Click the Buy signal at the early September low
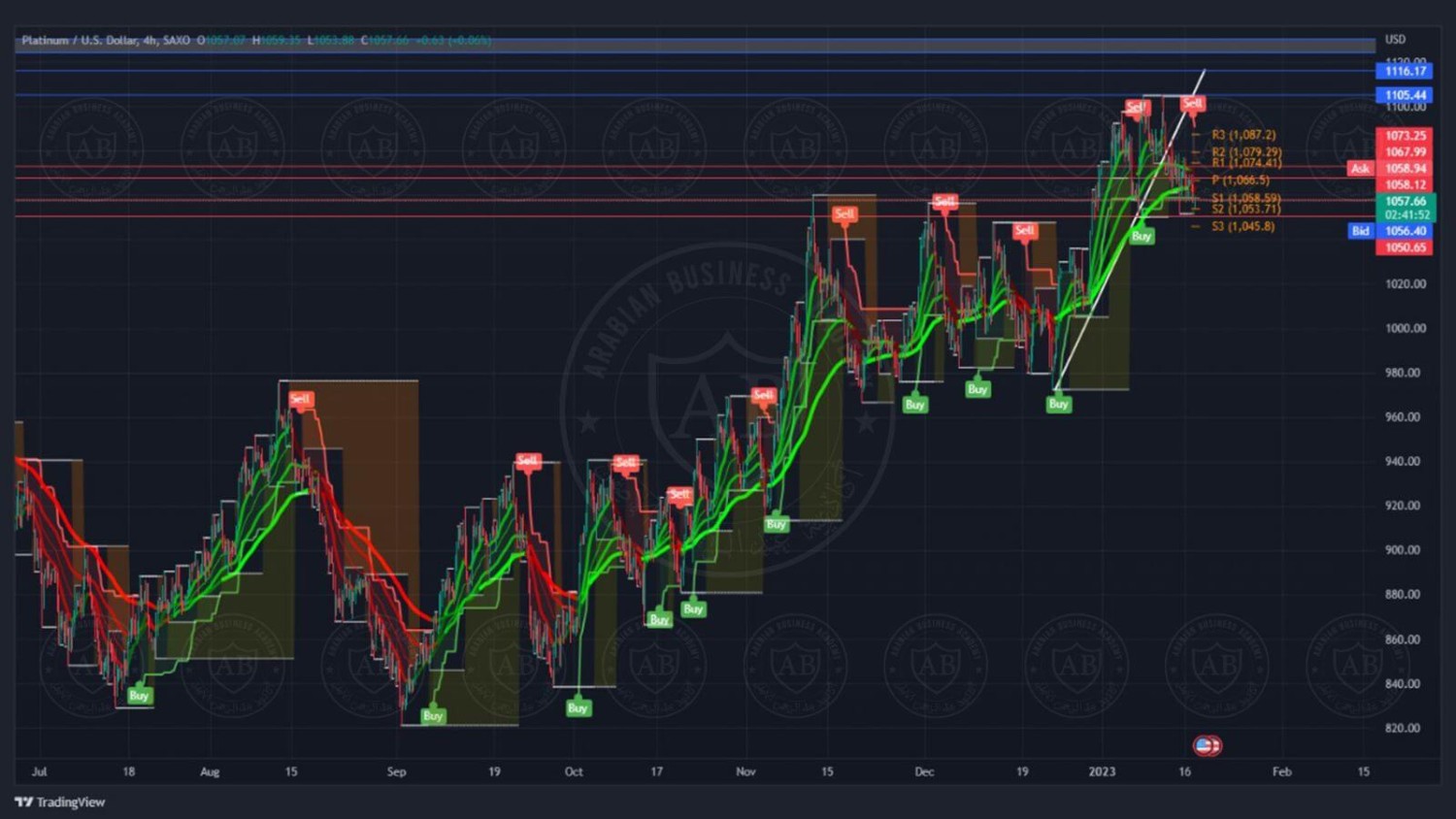Viewport: 1456px width, 819px height. point(433,716)
